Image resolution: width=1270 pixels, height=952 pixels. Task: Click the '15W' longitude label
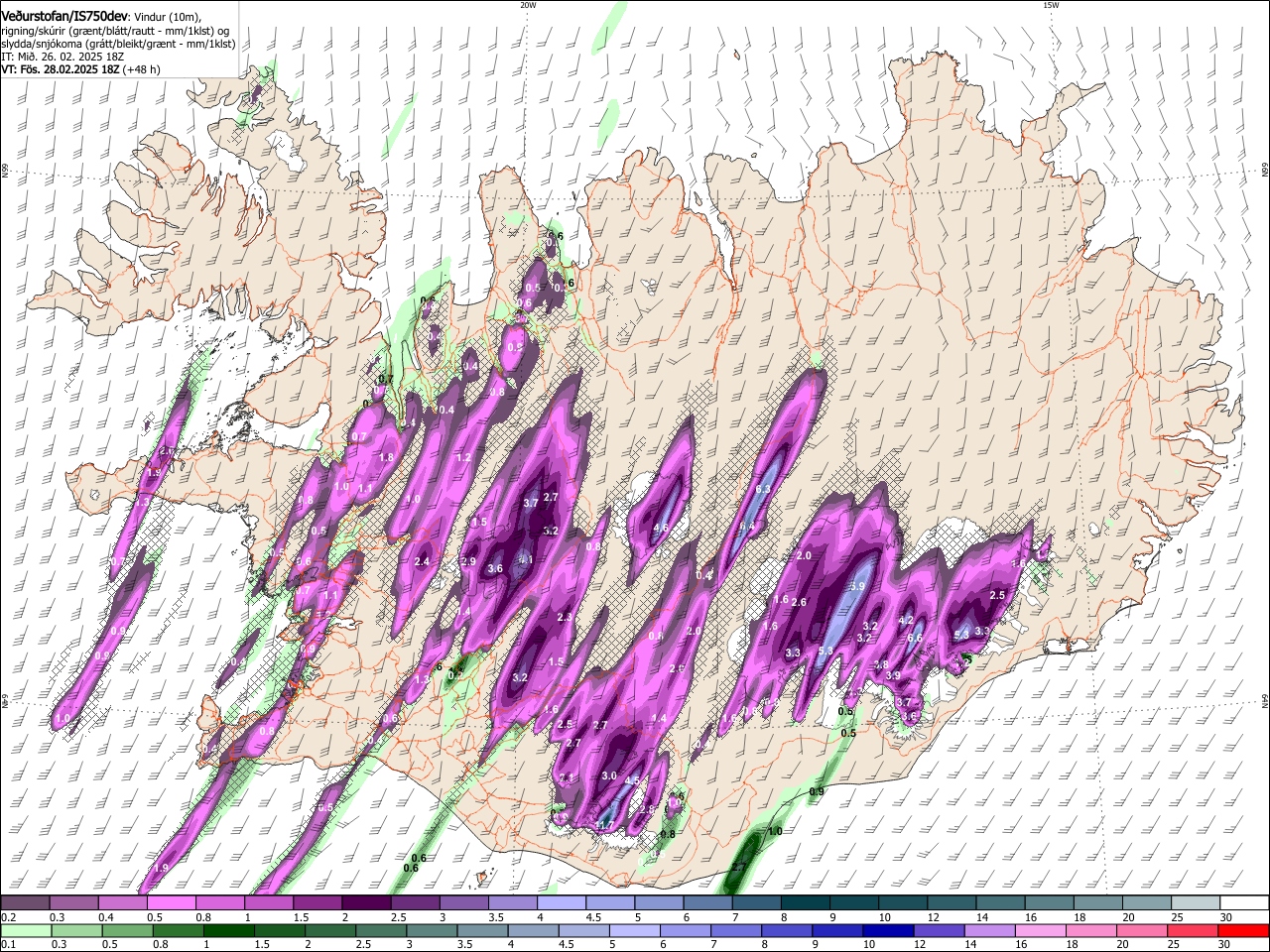click(x=1051, y=5)
